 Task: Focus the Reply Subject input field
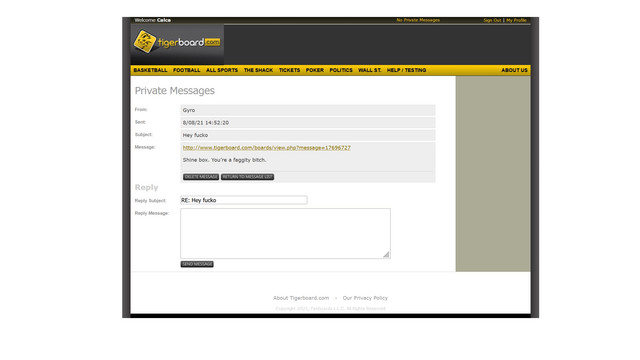point(244,200)
